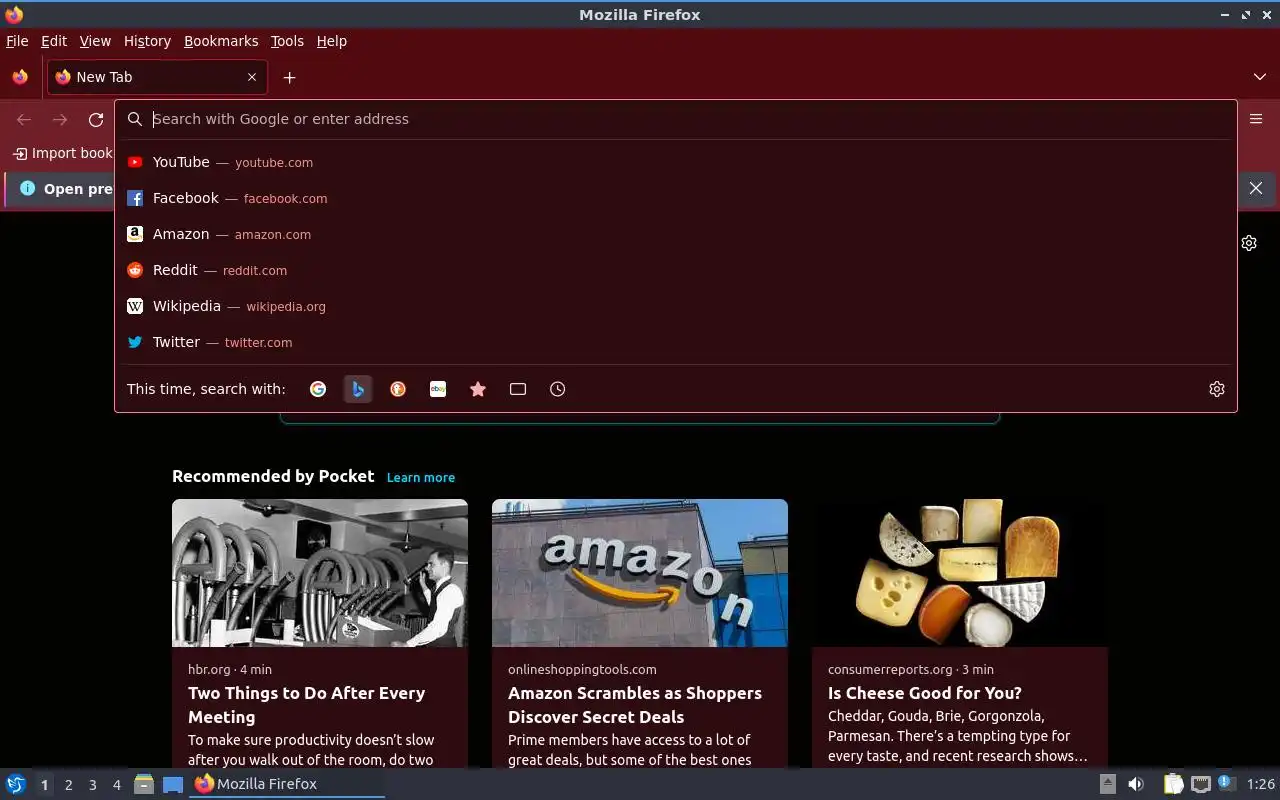
Task: Open file manager icon in taskbar
Action: pyautogui.click(x=144, y=784)
